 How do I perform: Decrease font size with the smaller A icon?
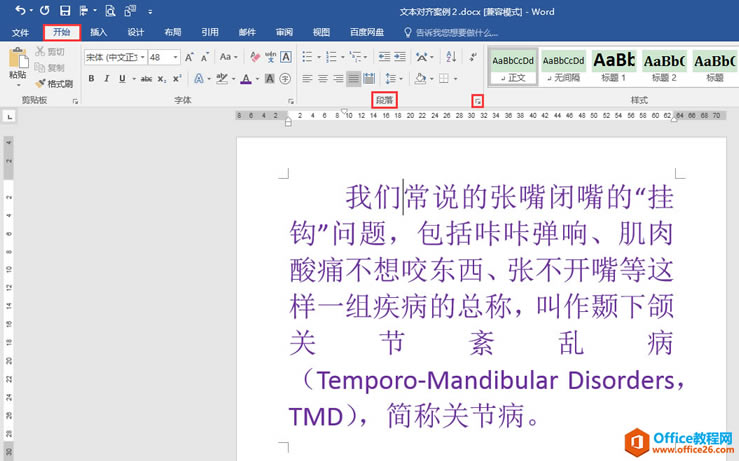[x=205, y=58]
